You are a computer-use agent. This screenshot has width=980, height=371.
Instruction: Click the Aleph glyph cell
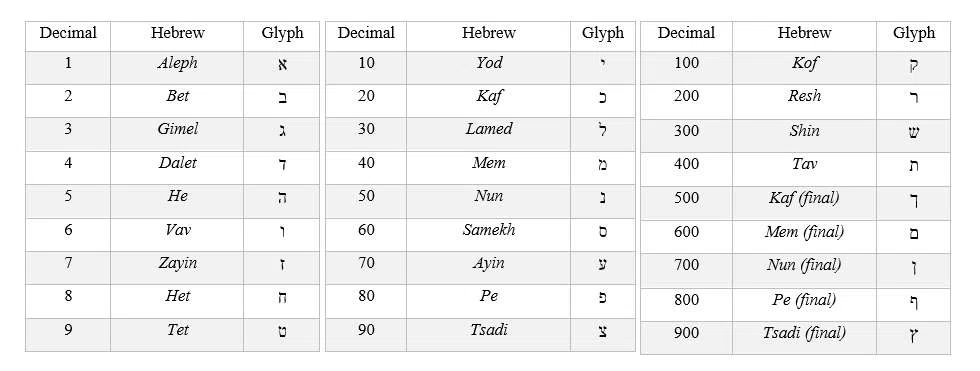[281, 68]
